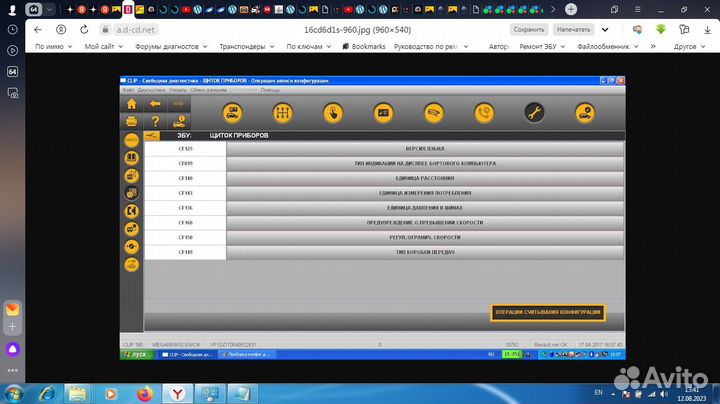This screenshot has height=404, width=720.
Task: Select ЕДИНИЦА ДАВЛЕНИЯ В ШИНАХ row
Action: pos(425,207)
